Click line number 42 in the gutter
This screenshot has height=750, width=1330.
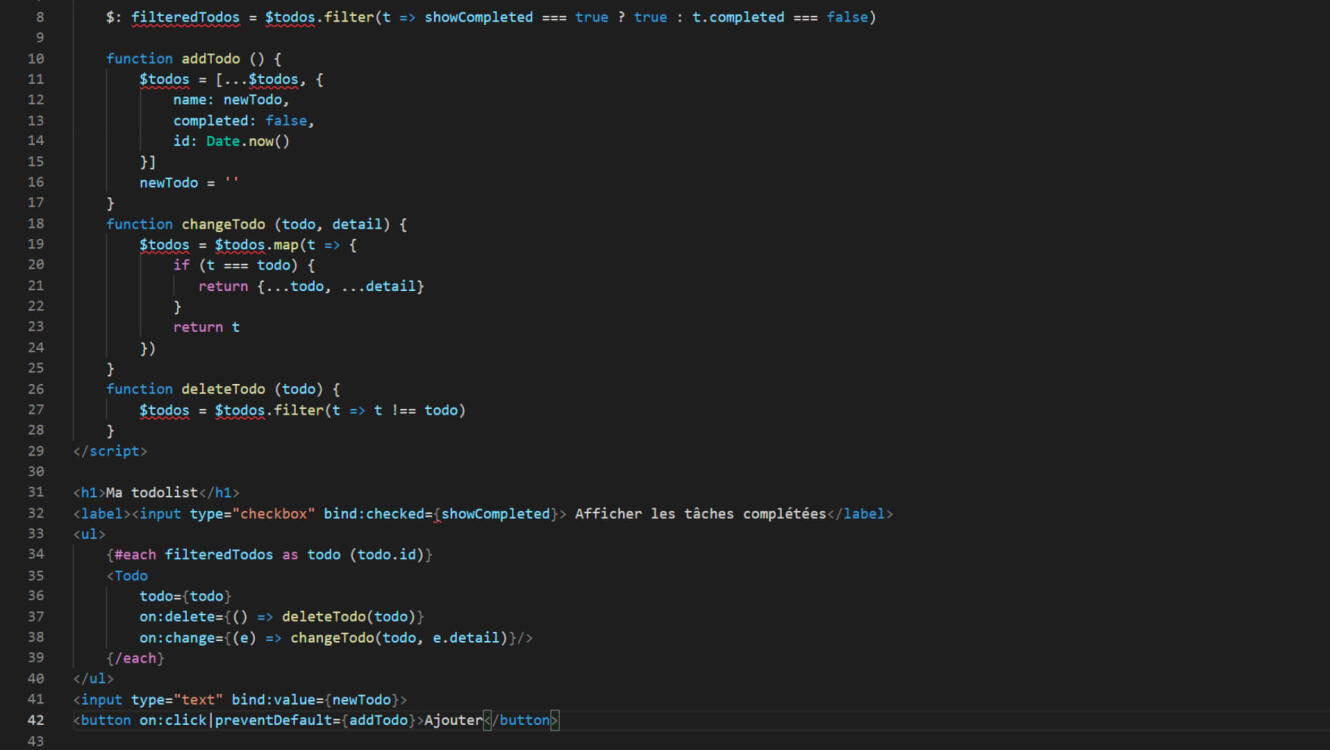[36, 720]
